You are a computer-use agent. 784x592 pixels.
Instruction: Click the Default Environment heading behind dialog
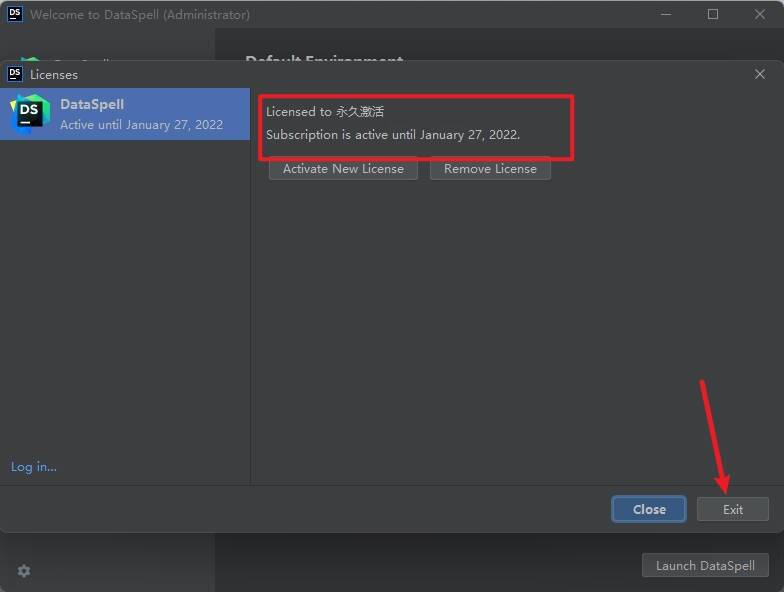[x=324, y=59]
